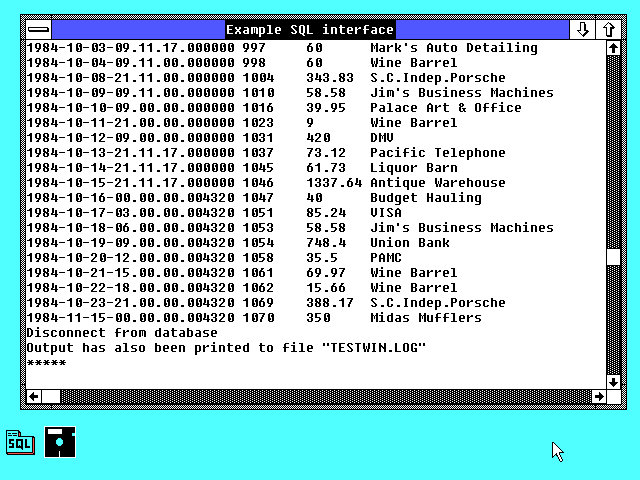
Task: Click the "S.C.Indep.Porsche" entry in row 1004
Action: [438, 78]
